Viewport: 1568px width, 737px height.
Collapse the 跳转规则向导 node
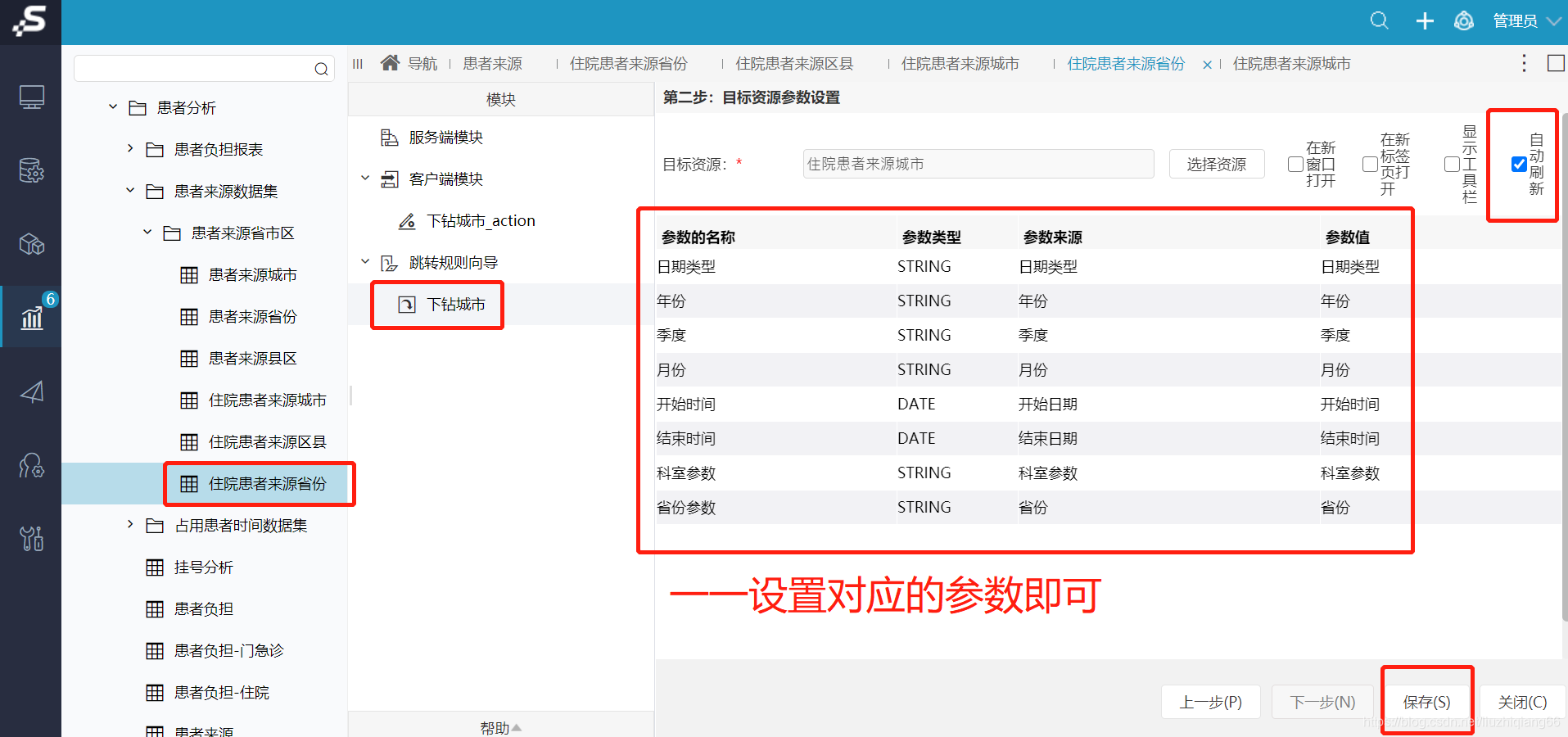(x=365, y=262)
